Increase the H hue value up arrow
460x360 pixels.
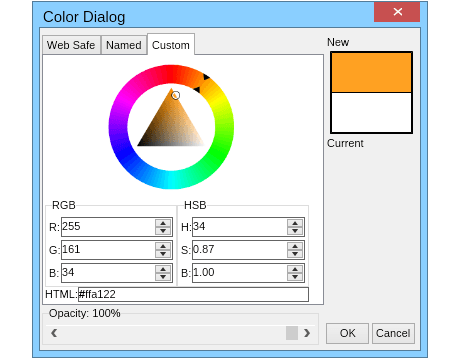pos(295,223)
